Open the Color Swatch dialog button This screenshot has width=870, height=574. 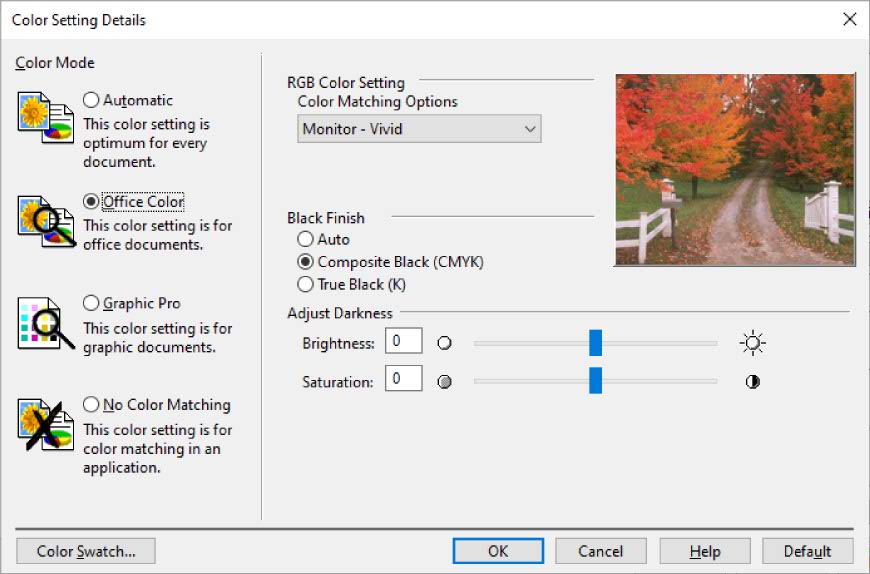click(86, 551)
